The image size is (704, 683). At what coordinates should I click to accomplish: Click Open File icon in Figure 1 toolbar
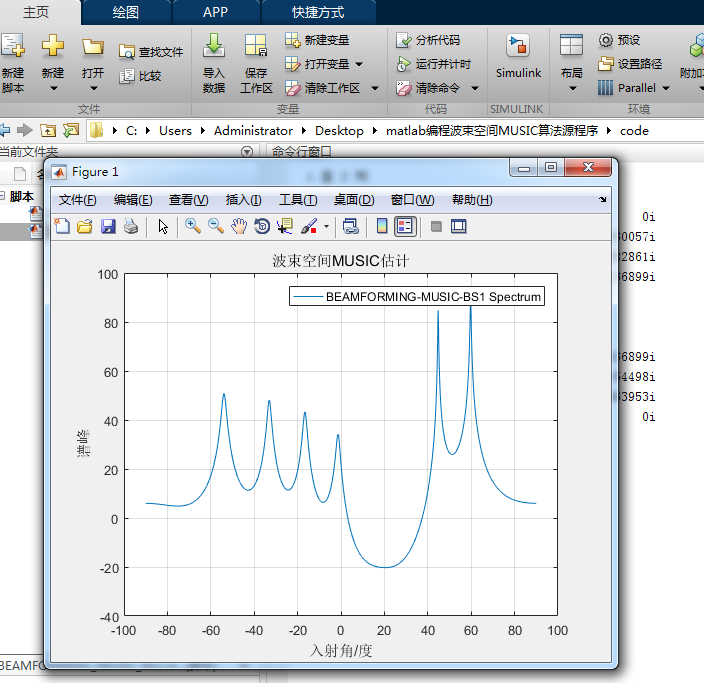point(84,226)
